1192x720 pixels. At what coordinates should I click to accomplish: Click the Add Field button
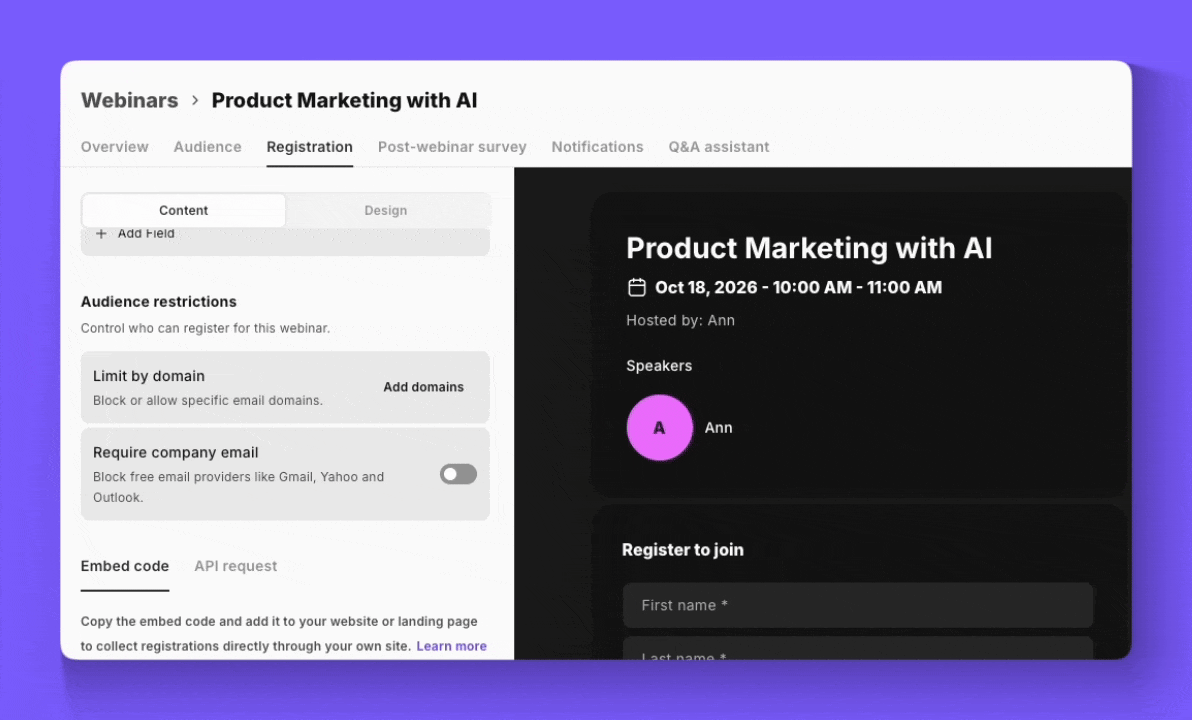click(x=135, y=233)
